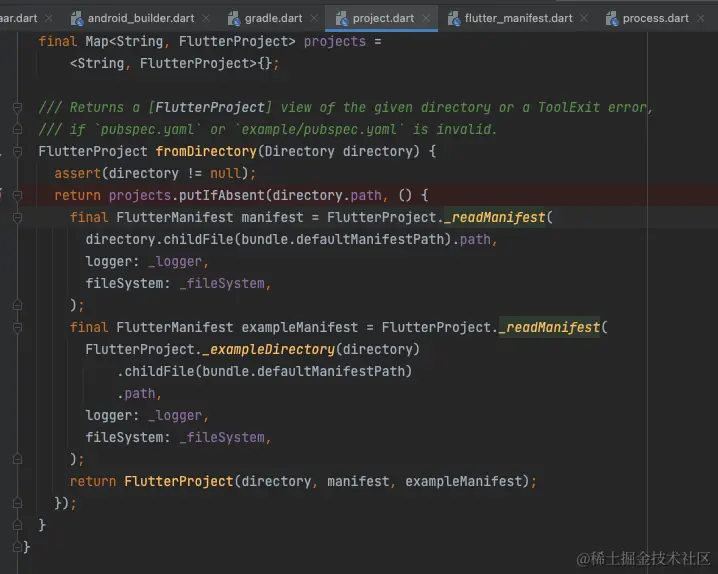Click FlutterProject constructor call in final return

tap(179, 481)
